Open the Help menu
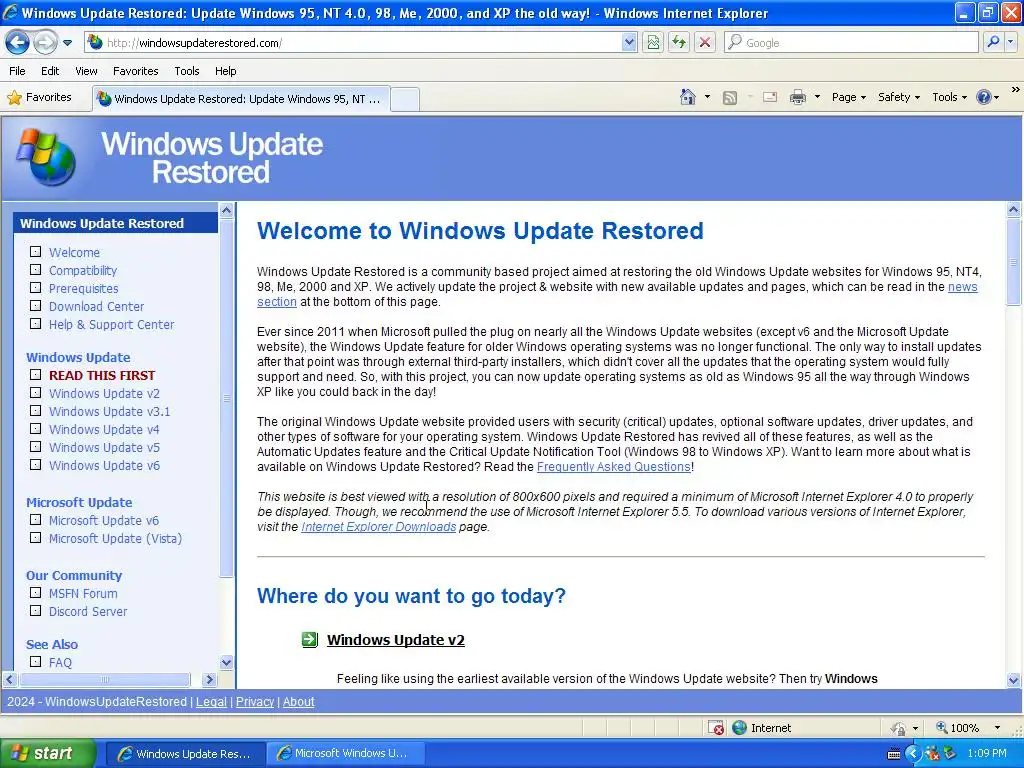This screenshot has height=768, width=1024. [226, 71]
